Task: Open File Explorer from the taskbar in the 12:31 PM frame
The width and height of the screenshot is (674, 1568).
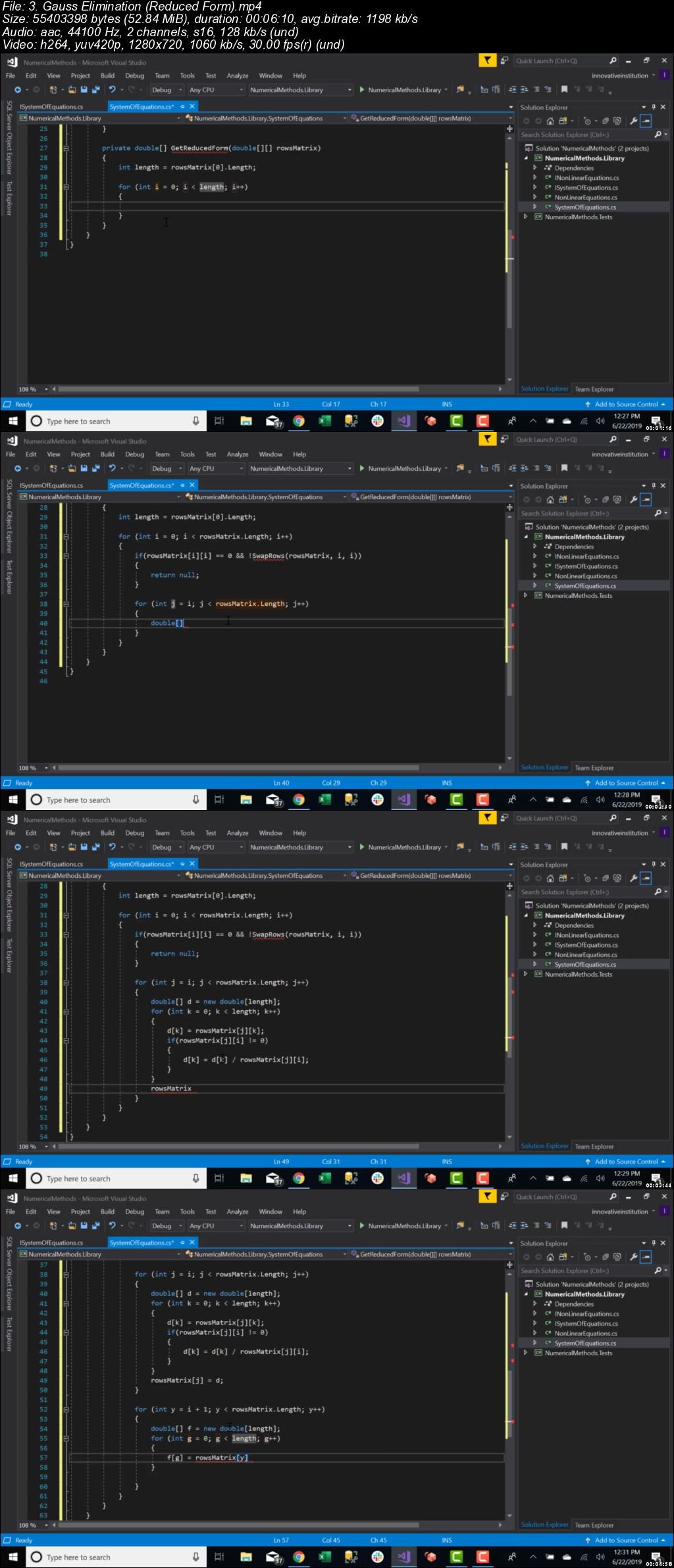Action: click(246, 1557)
